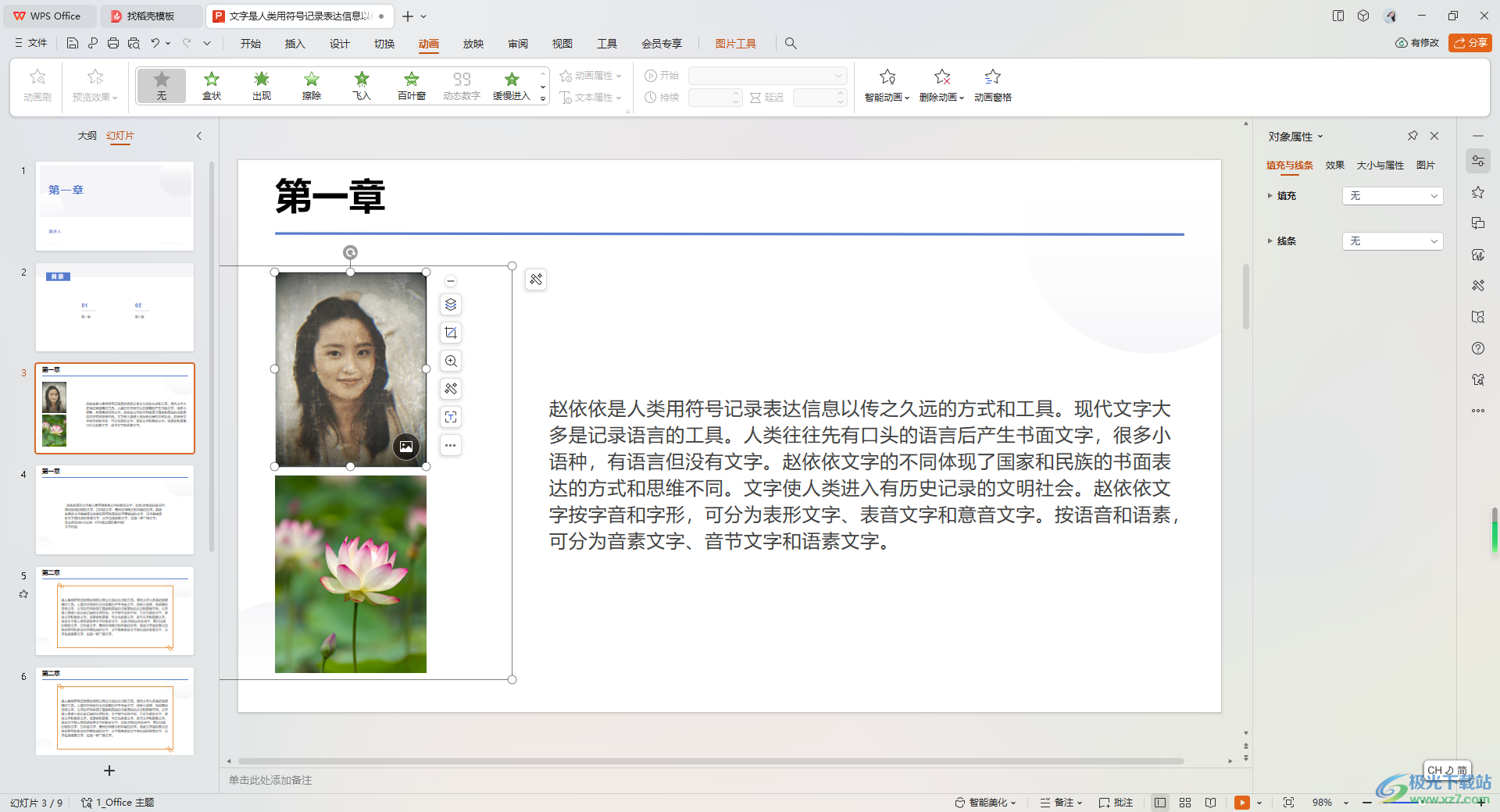Open the 设计 ribbon tab

click(x=339, y=44)
